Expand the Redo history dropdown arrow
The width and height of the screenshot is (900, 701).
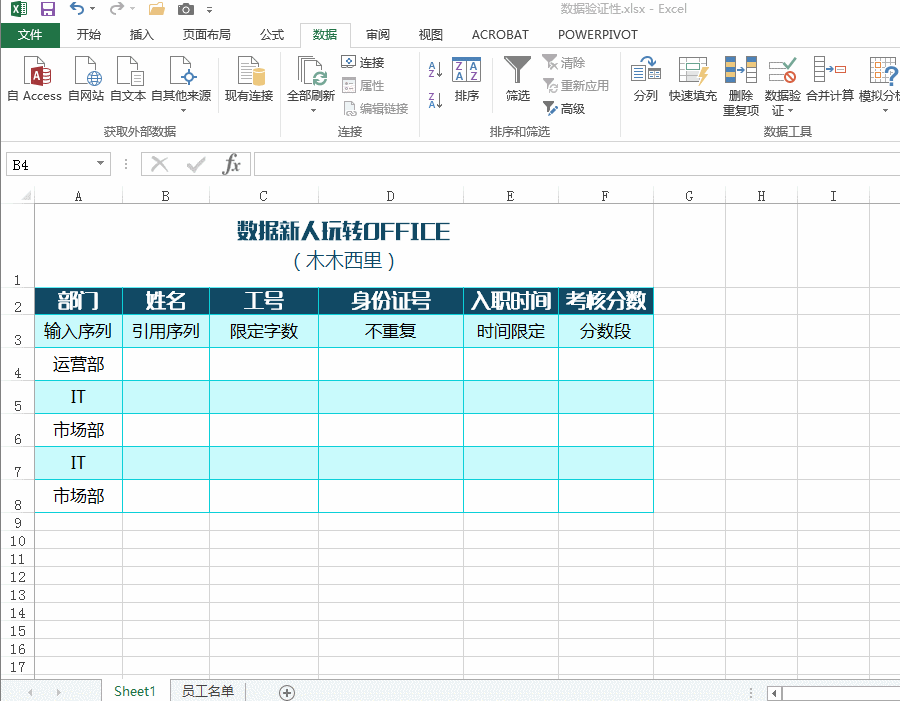(x=133, y=9)
